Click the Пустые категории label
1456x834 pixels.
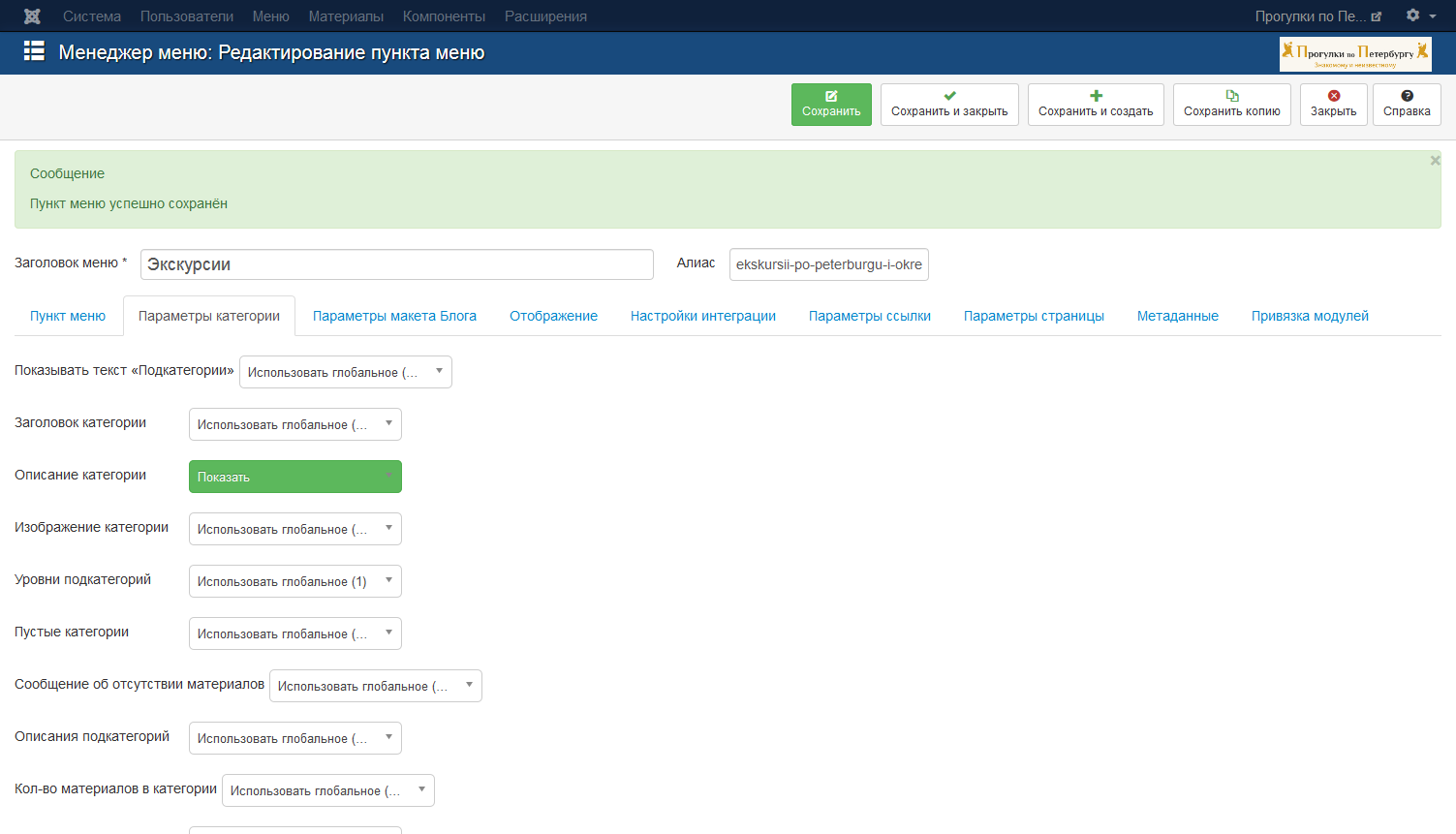[x=72, y=632]
